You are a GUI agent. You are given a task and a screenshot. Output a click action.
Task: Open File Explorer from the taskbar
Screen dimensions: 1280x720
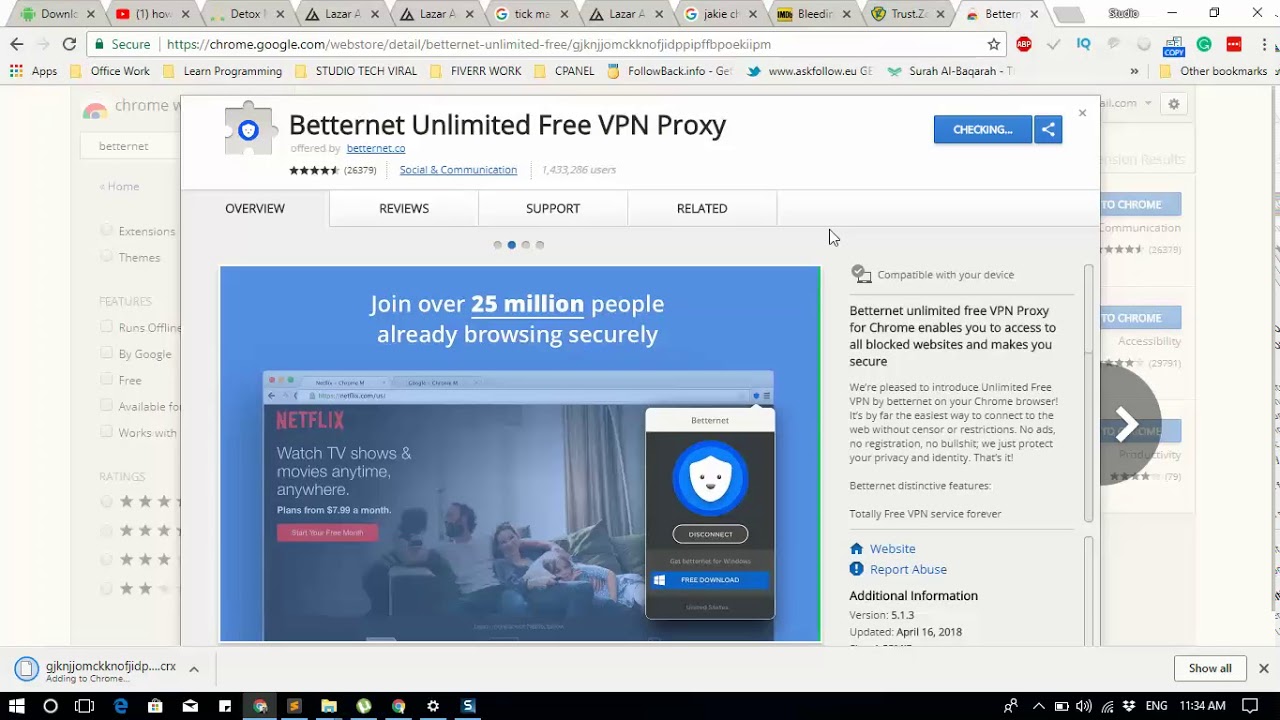pos(329,706)
